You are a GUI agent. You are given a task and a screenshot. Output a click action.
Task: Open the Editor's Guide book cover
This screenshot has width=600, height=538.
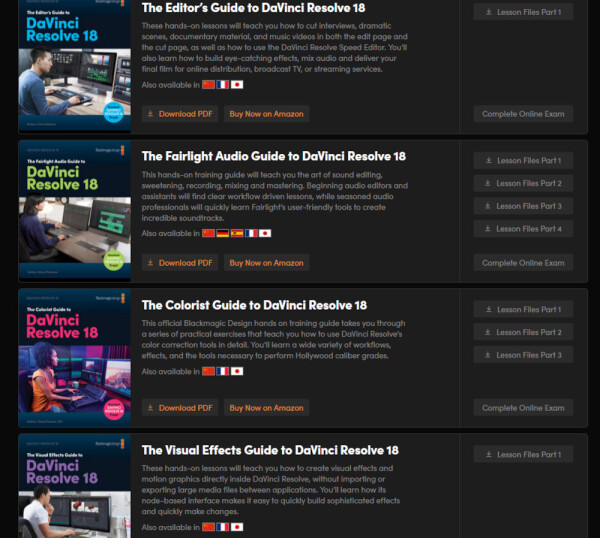(x=75, y=66)
